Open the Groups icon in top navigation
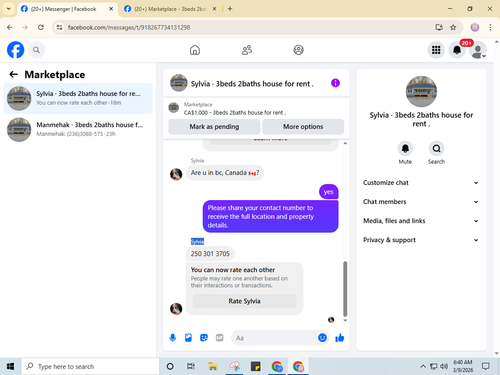Viewport: 500px width, 375px height. (x=298, y=50)
